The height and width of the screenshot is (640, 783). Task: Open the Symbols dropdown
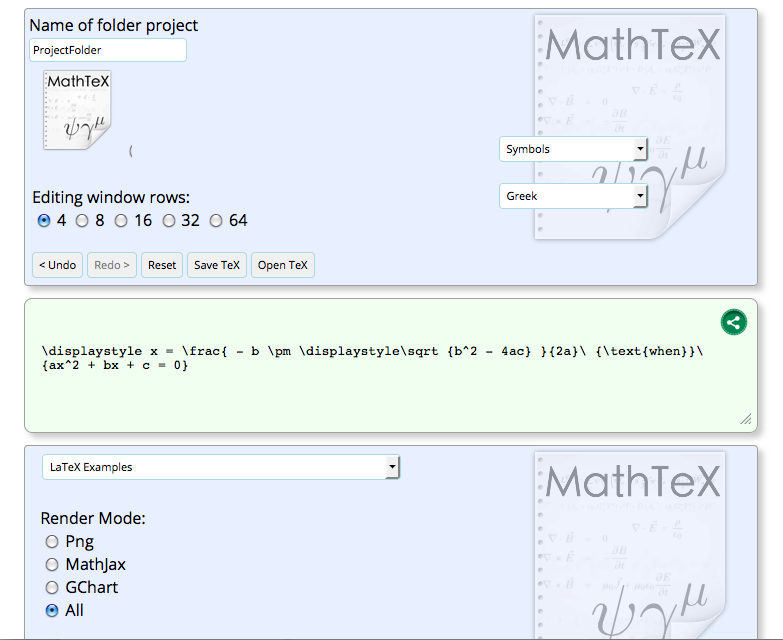click(x=573, y=149)
